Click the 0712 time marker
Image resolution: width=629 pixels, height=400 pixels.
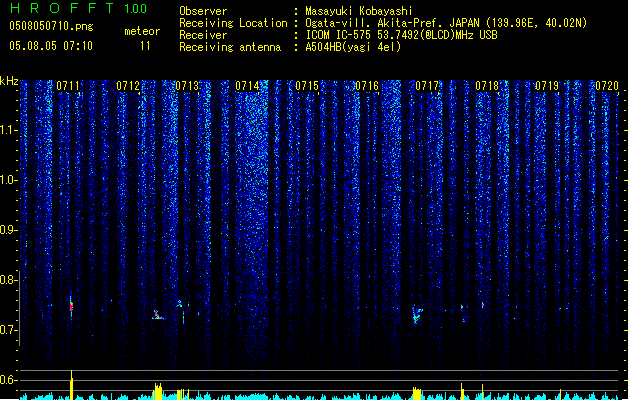click(x=128, y=86)
